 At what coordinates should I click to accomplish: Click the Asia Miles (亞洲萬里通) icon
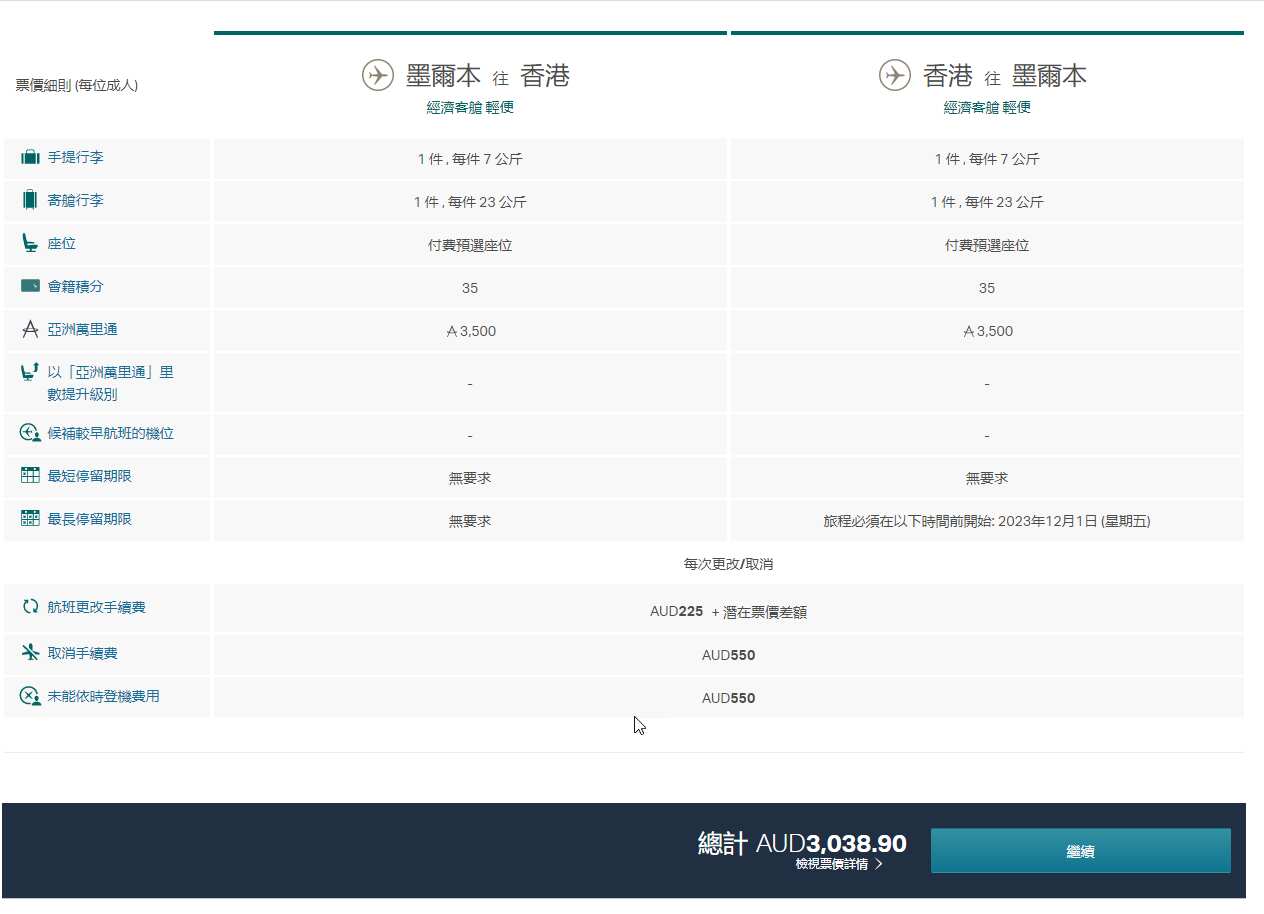coord(30,329)
